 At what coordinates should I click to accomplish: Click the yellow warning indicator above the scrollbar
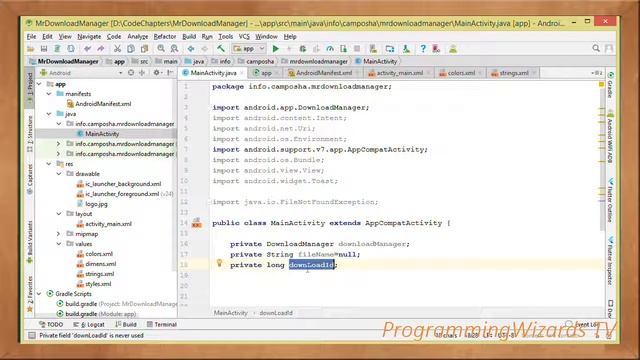tap(601, 84)
